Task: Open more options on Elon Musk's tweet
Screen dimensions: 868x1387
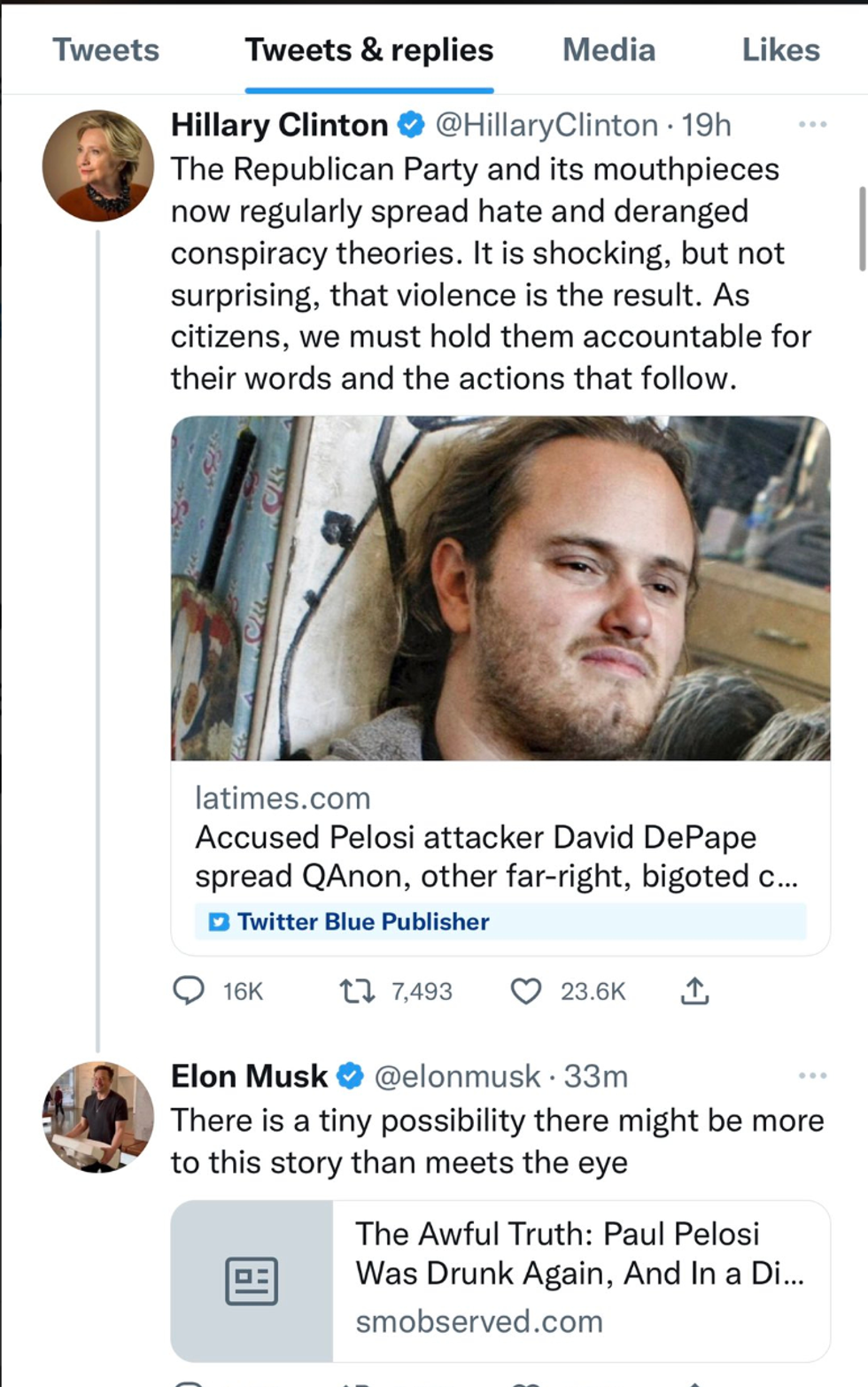Action: pos(812,1076)
